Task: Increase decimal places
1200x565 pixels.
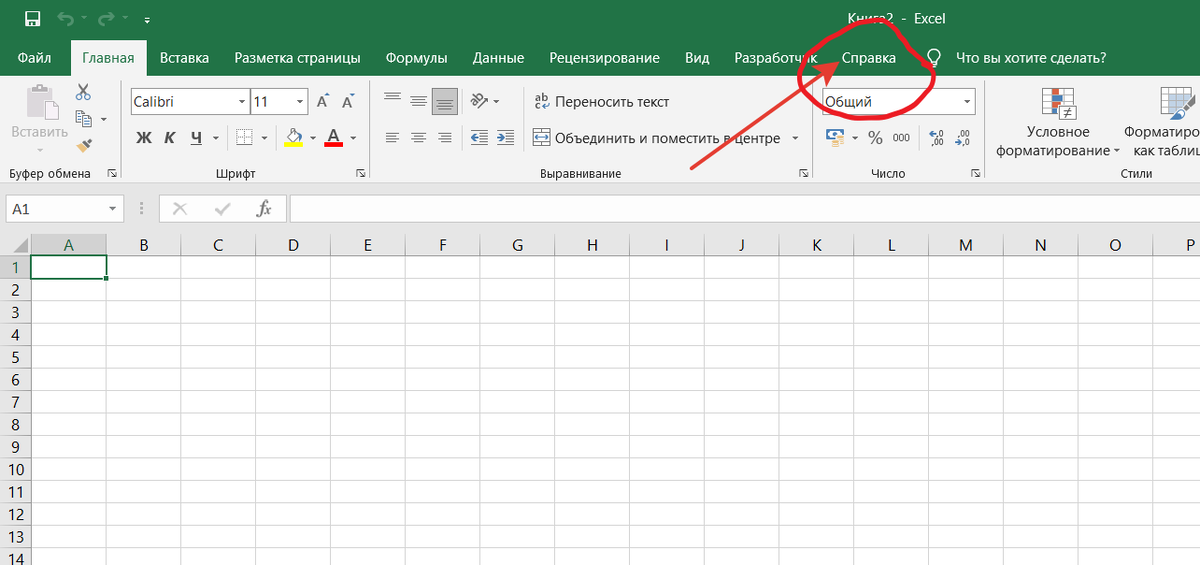Action: point(937,137)
